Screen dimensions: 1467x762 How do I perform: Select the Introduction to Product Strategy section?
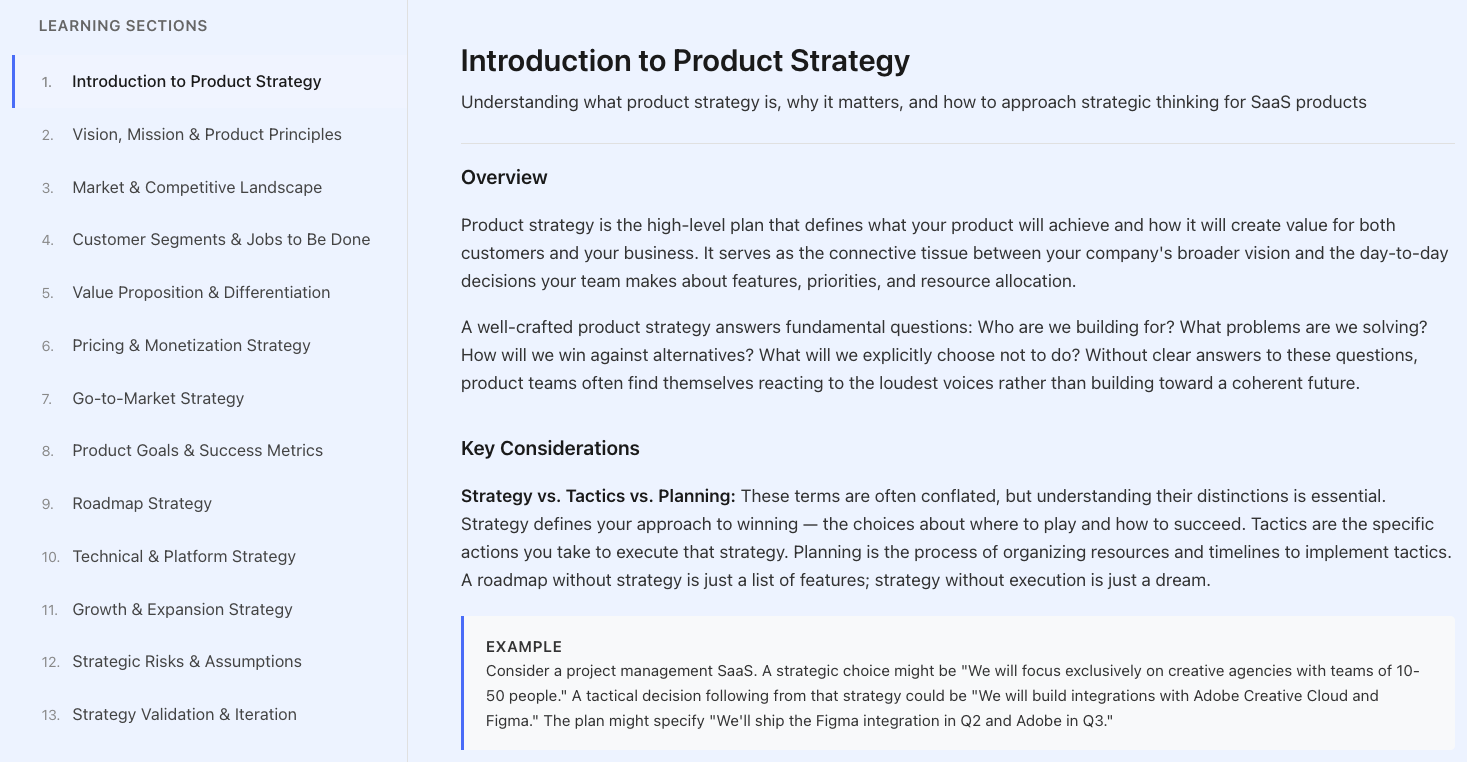[196, 82]
